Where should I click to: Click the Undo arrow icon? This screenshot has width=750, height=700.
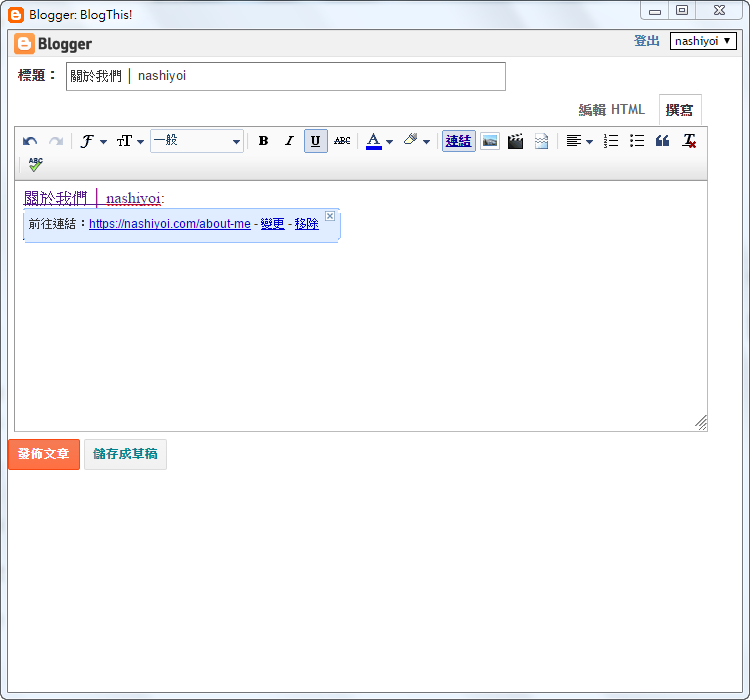30,141
